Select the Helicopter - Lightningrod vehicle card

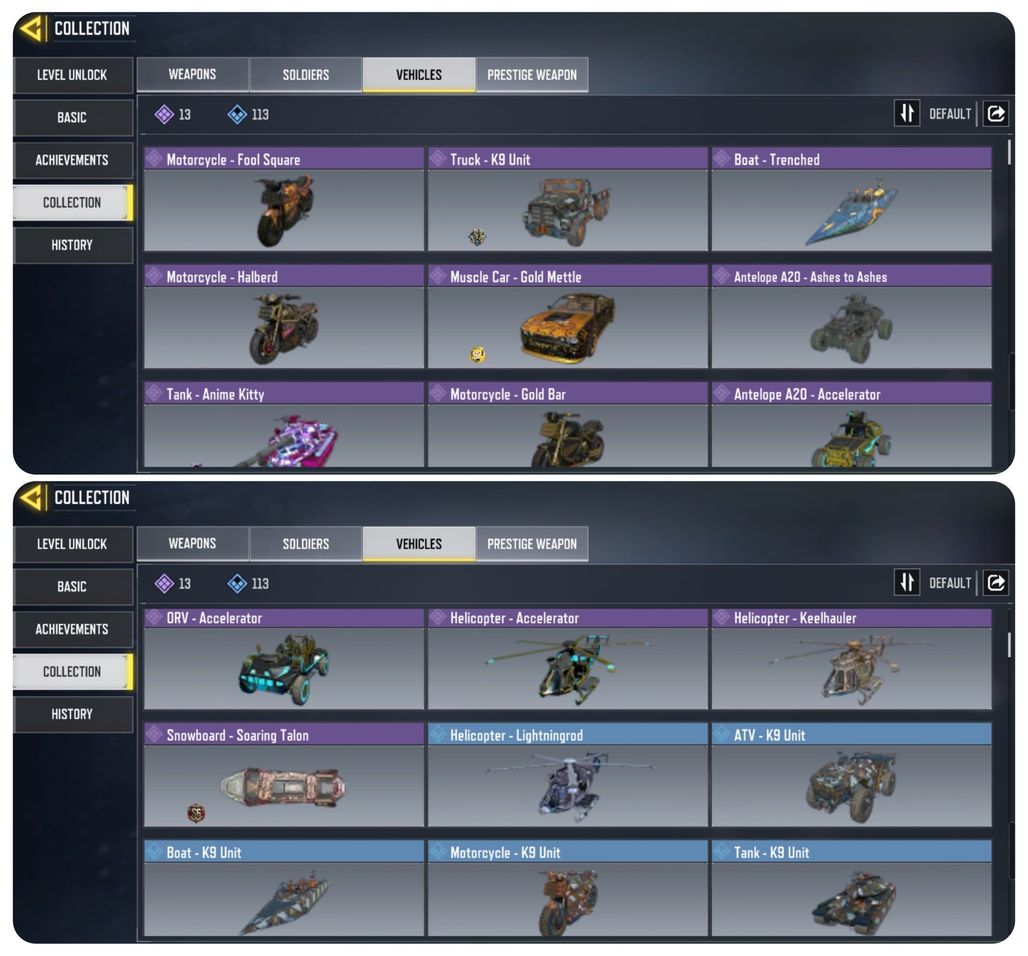(568, 775)
